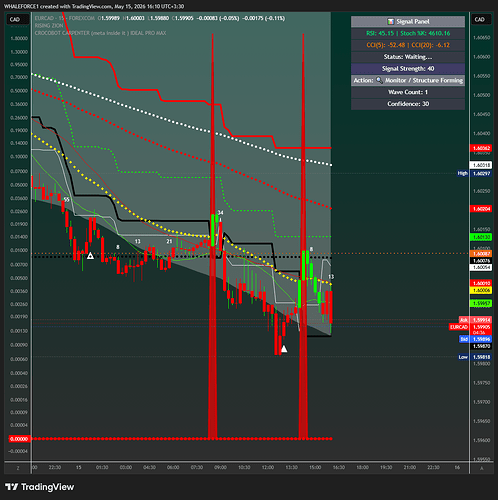
Task: Click the CROCOBOT CARPENTER indicator legend
Action: [100, 33]
